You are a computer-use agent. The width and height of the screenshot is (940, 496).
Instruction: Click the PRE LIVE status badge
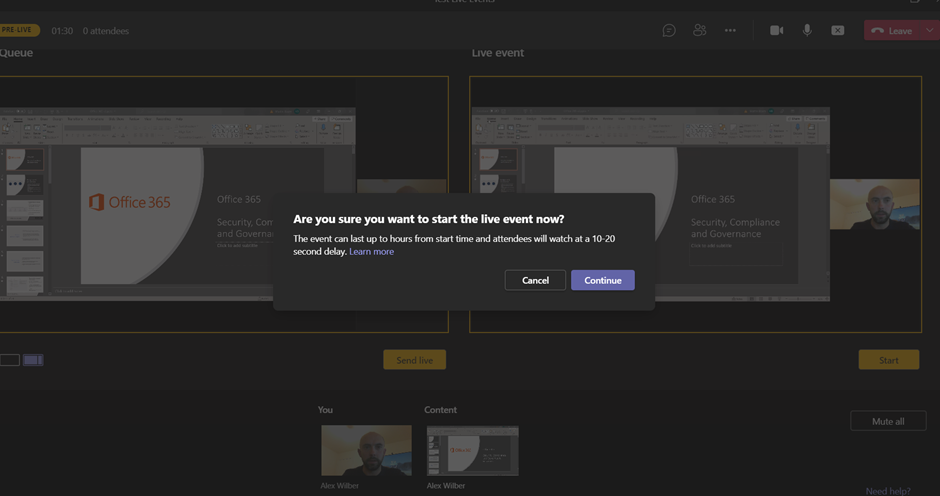pos(19,31)
